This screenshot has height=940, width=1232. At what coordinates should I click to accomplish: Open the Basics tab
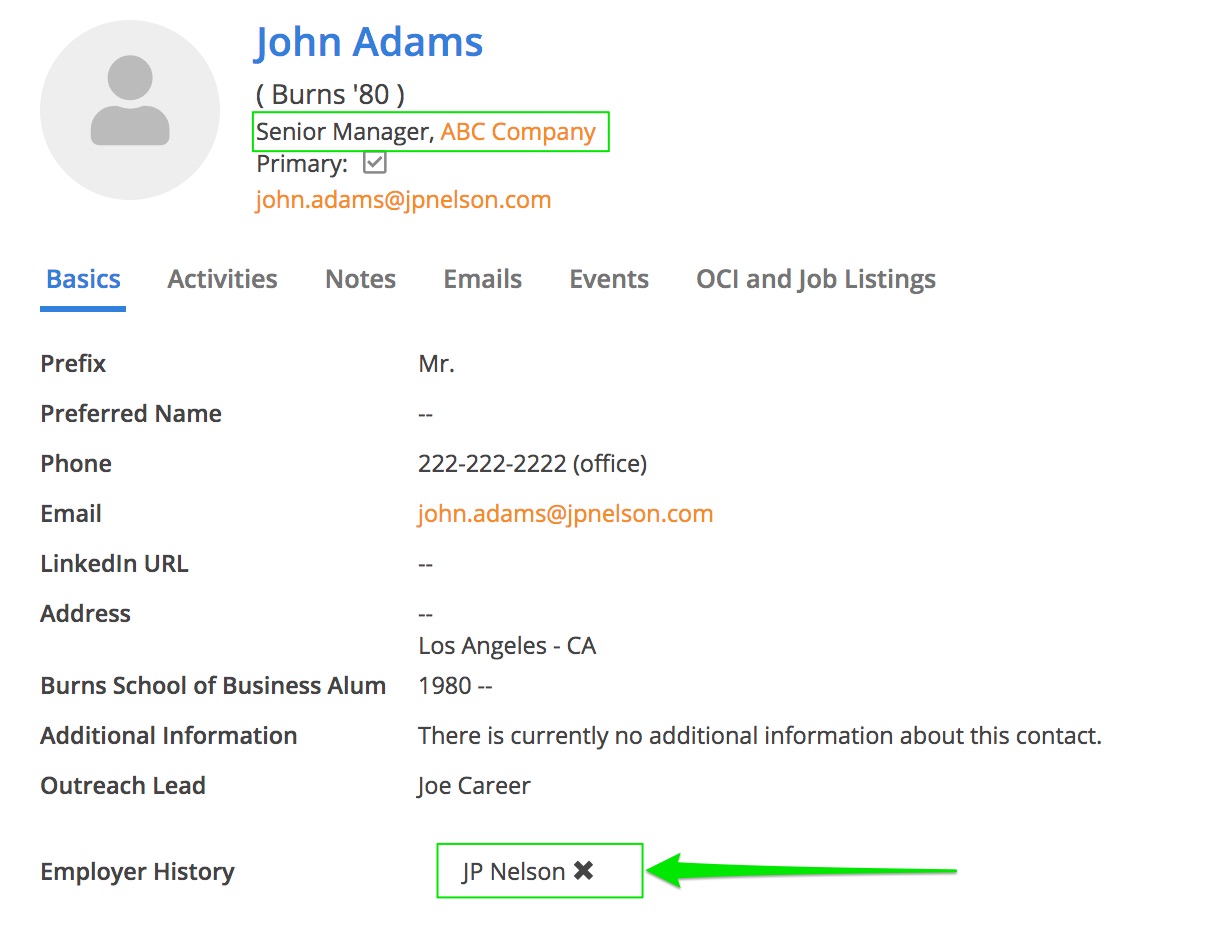(x=83, y=279)
